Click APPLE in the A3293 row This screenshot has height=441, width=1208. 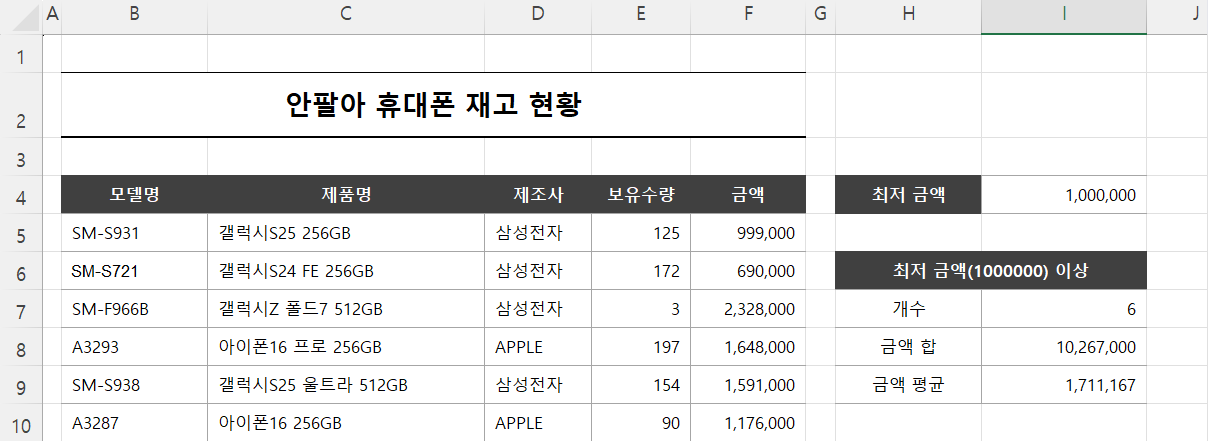click(x=538, y=347)
